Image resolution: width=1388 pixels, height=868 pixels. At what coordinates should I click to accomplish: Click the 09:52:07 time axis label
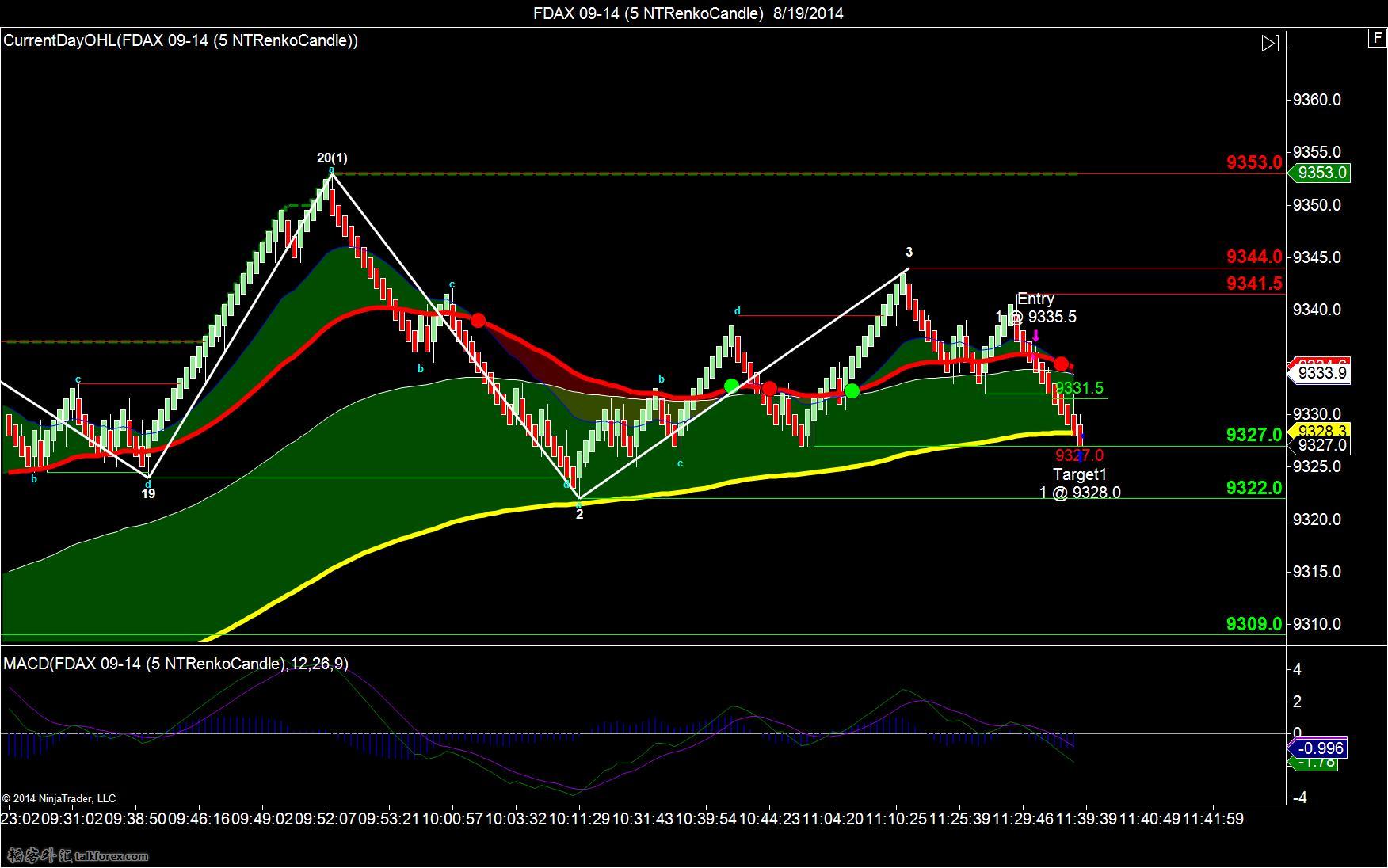326,819
